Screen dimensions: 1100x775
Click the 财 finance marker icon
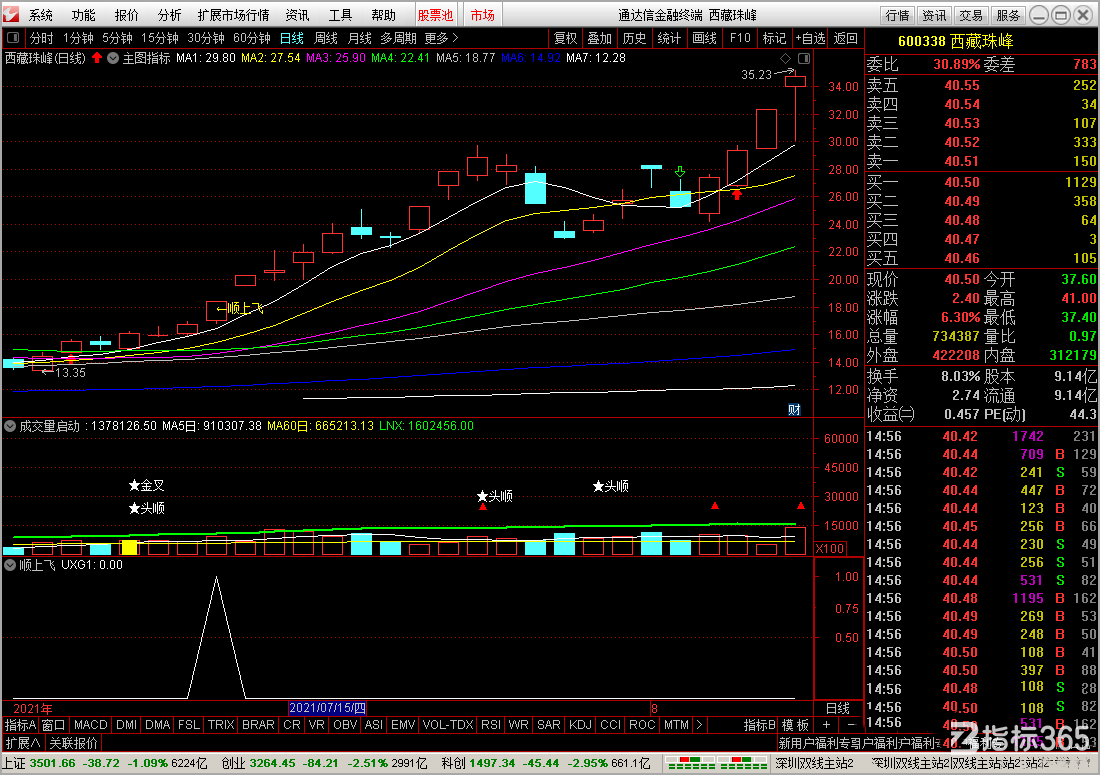(794, 410)
